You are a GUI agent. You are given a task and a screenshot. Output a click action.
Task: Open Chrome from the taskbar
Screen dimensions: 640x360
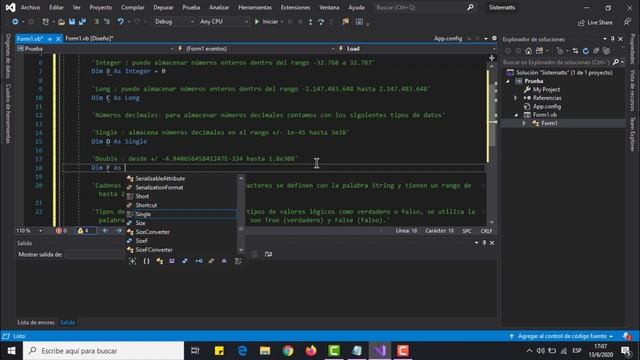[288, 351]
